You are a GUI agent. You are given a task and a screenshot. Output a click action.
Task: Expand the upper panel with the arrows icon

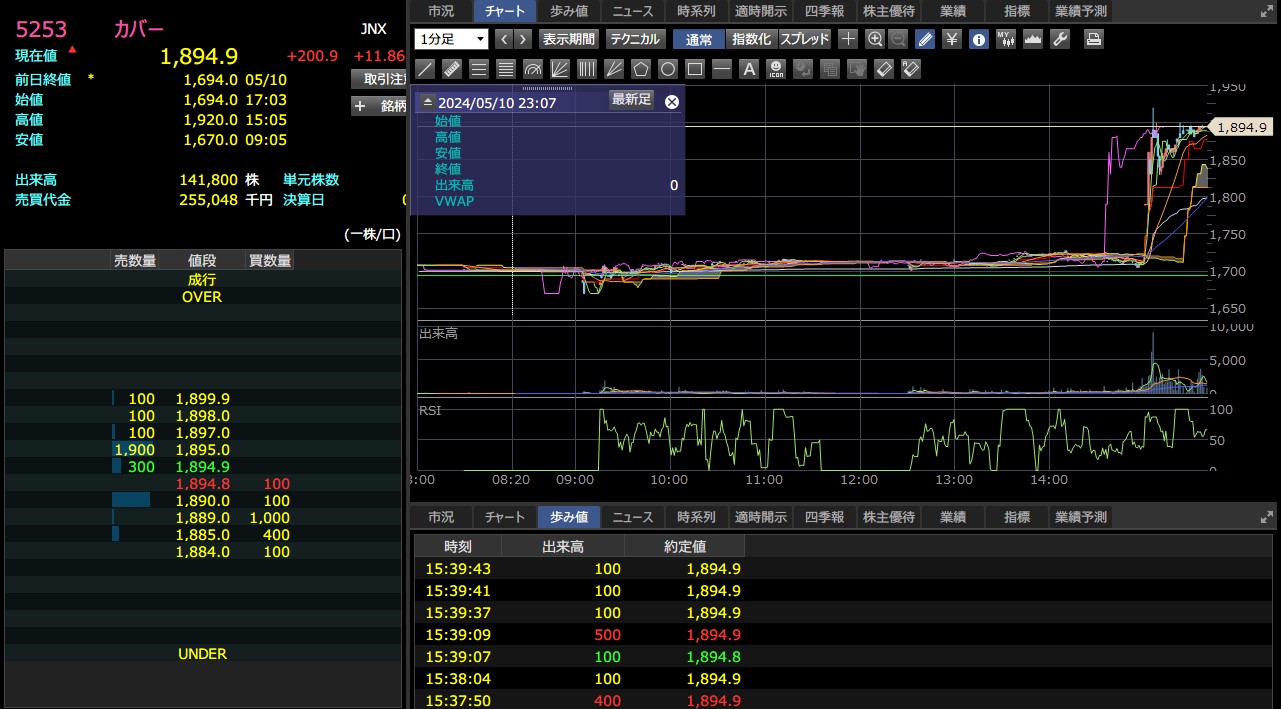point(1268,11)
